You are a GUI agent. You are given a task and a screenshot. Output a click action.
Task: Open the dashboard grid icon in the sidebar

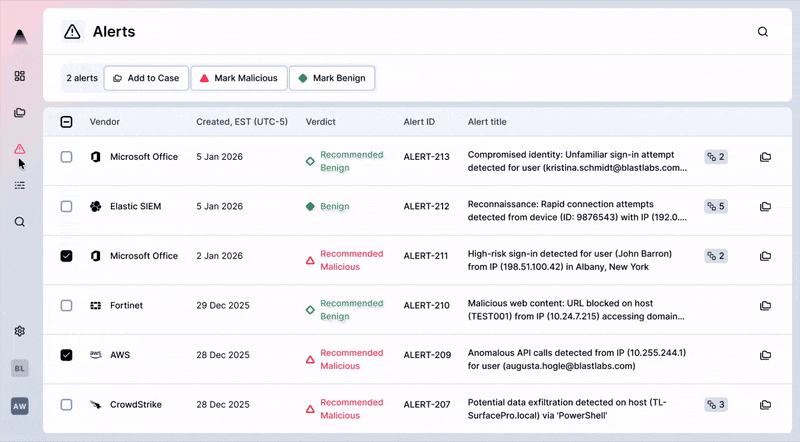pos(20,76)
